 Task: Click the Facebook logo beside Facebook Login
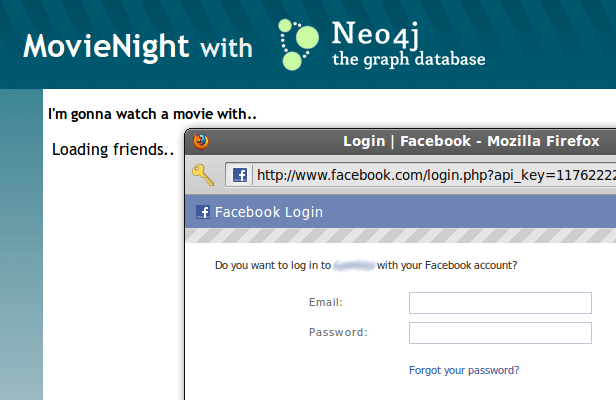pos(203,212)
